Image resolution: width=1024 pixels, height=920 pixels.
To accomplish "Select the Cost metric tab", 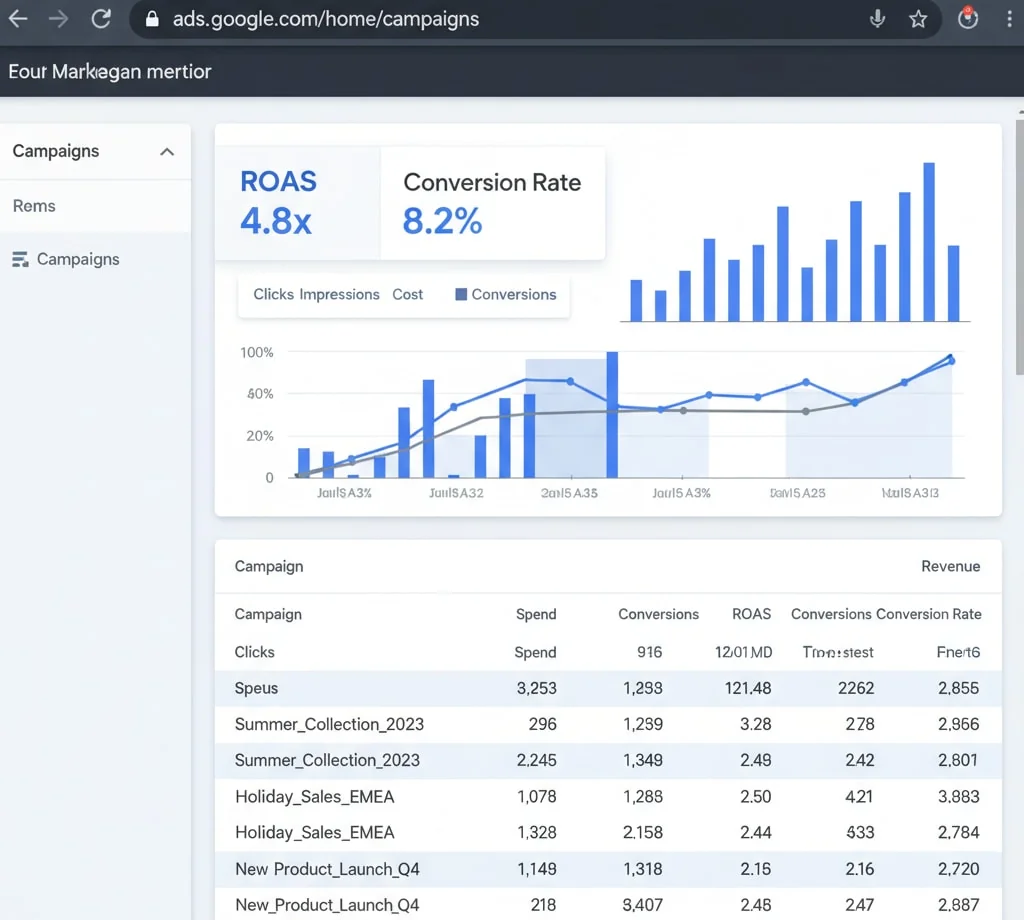I will tap(407, 294).
